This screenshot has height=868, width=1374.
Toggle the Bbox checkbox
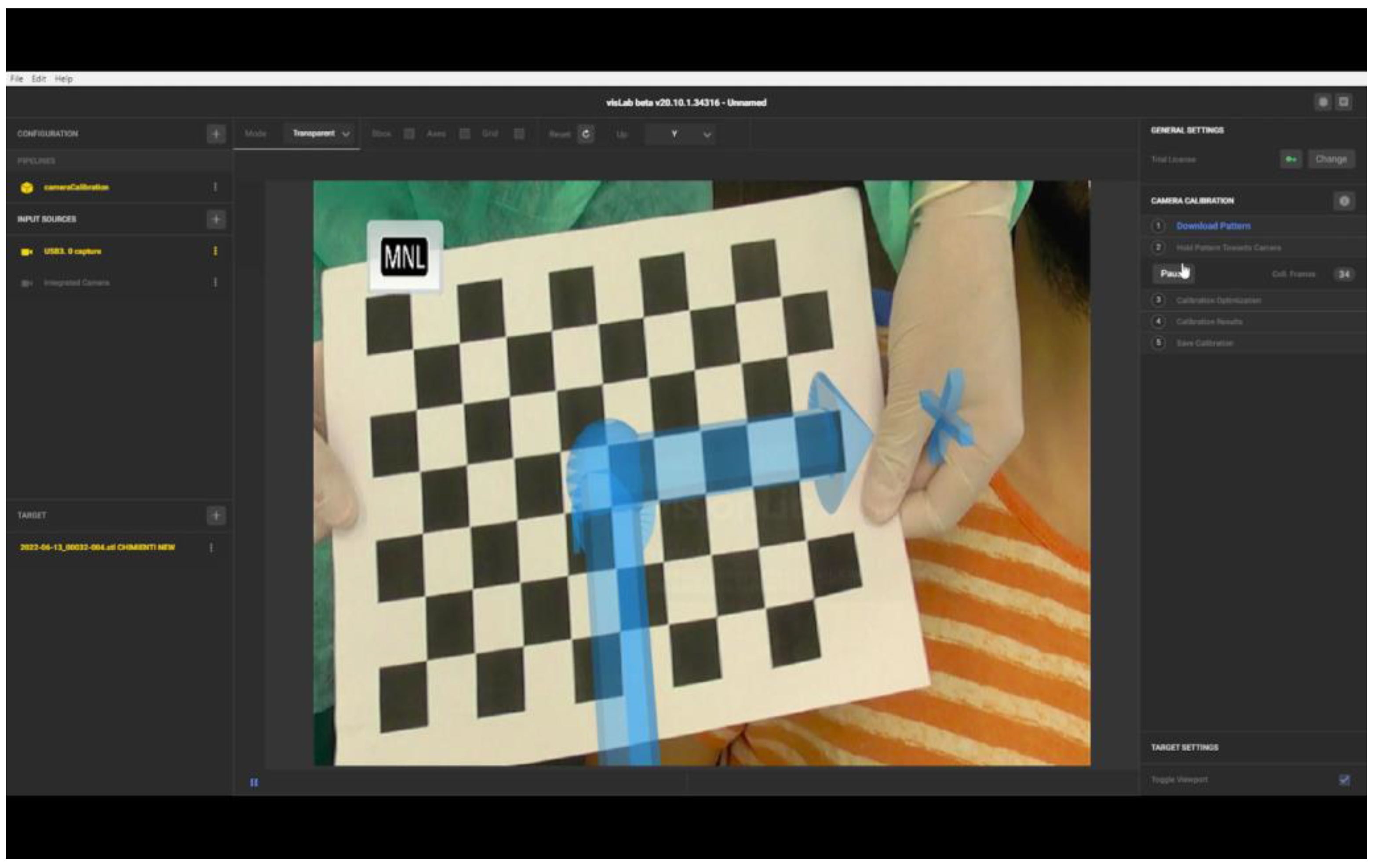pos(408,134)
